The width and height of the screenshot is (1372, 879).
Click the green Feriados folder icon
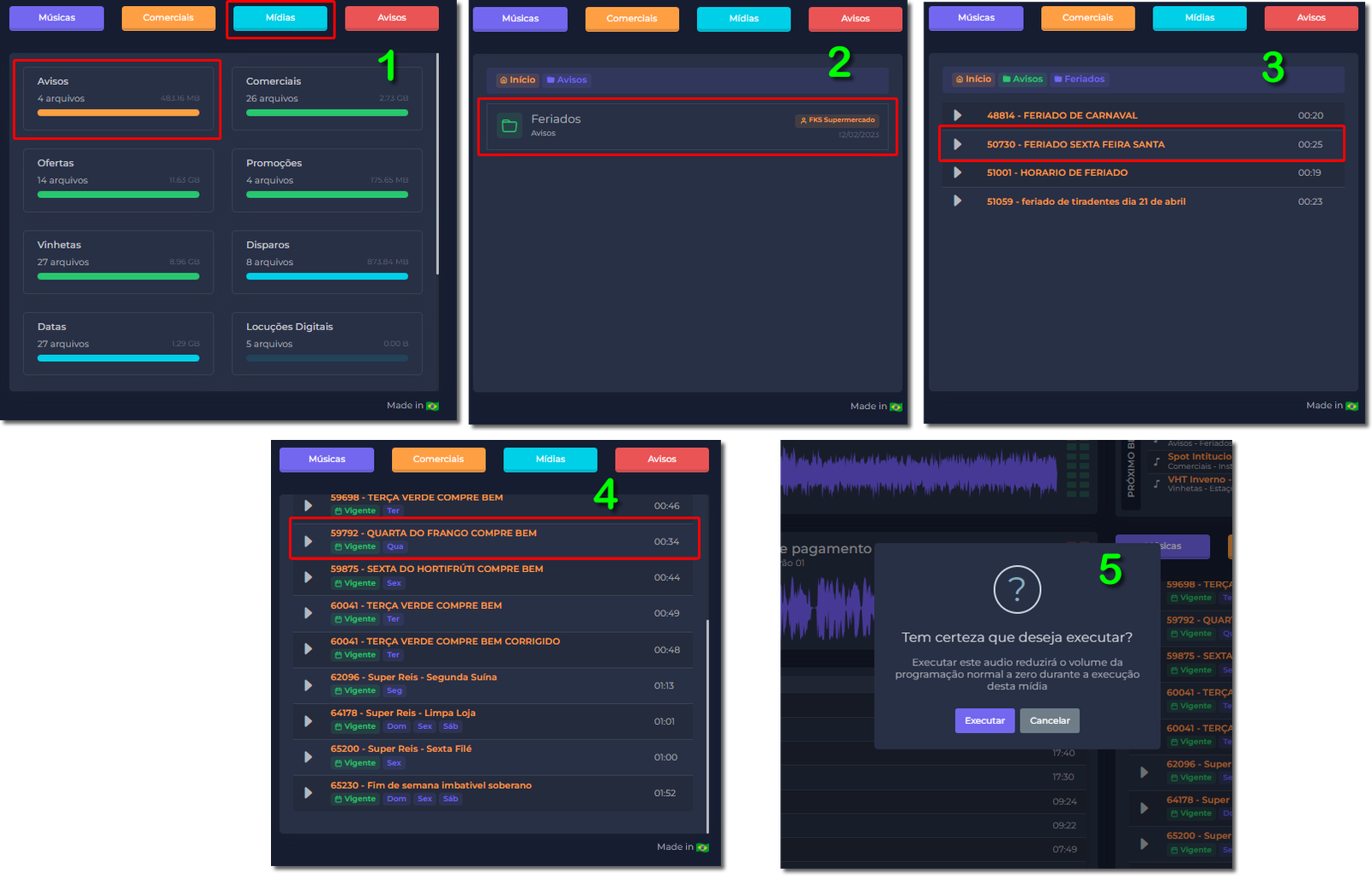509,126
